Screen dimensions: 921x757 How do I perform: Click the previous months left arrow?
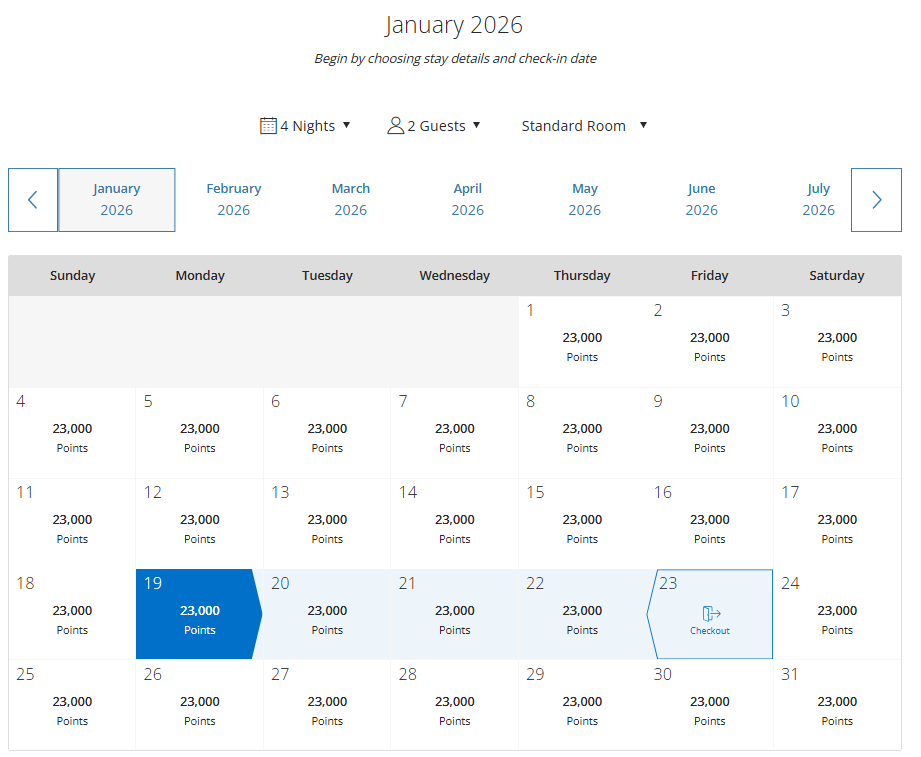(33, 200)
